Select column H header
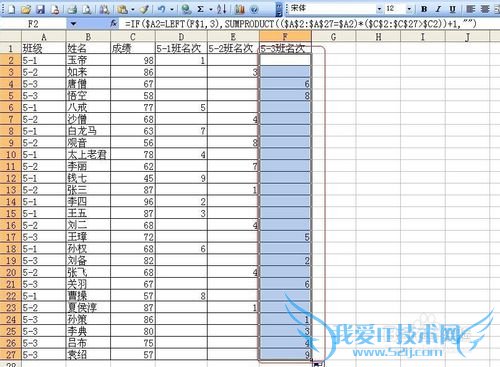500x367 pixels. [x=378, y=36]
